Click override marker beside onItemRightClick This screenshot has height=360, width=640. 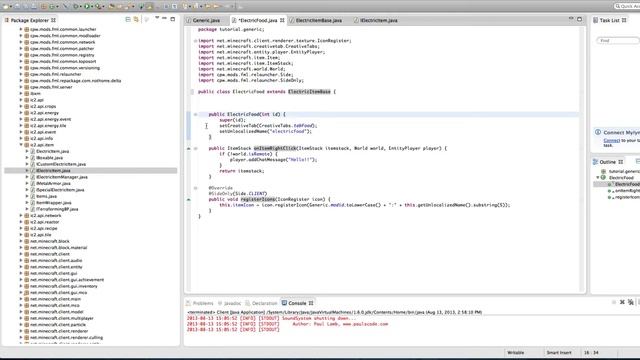click(x=189, y=149)
